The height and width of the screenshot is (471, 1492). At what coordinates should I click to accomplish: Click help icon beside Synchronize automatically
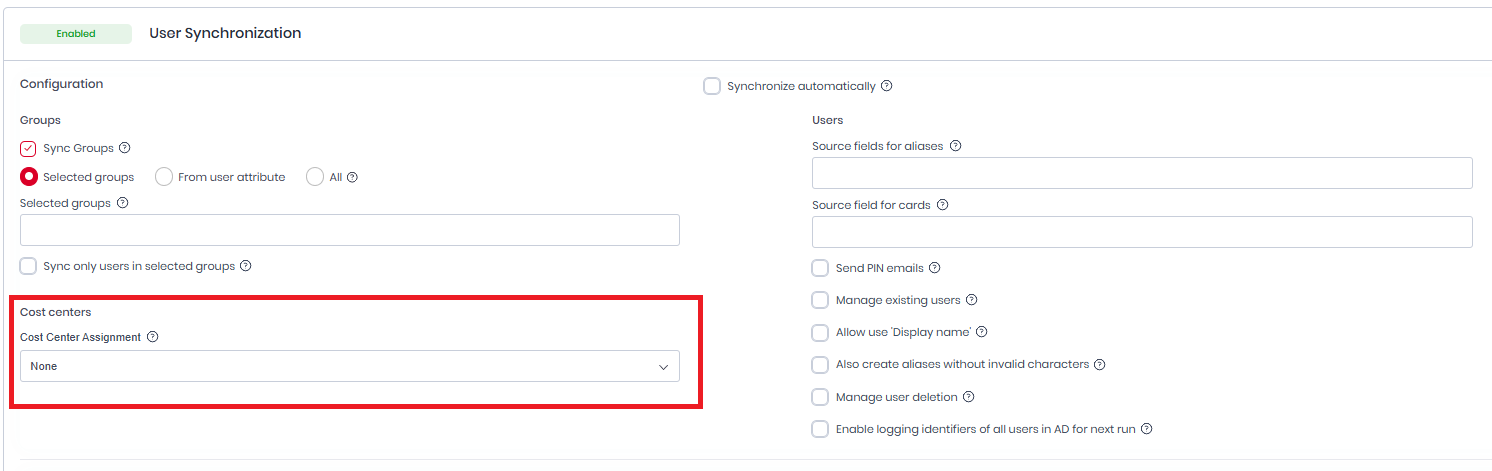tap(887, 86)
